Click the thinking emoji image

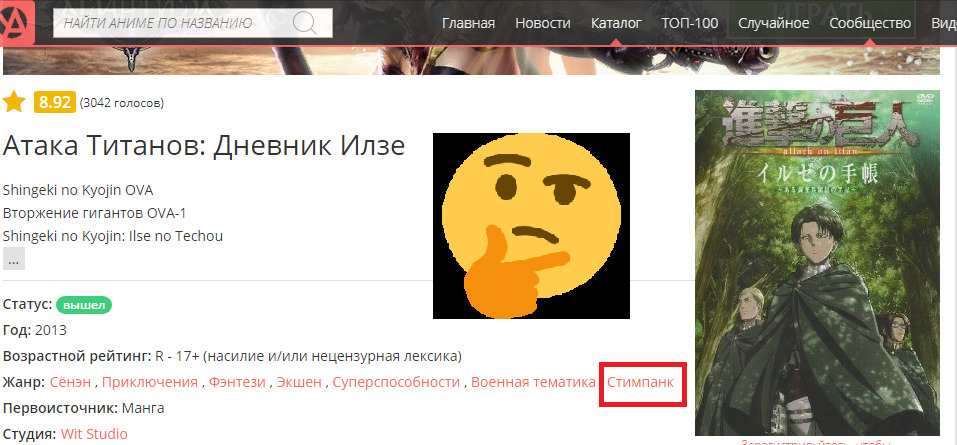click(531, 225)
